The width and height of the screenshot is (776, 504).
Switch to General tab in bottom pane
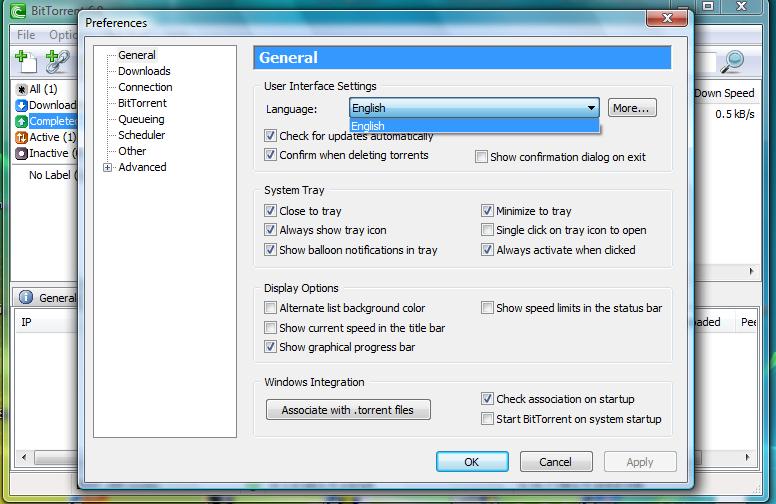pos(46,298)
